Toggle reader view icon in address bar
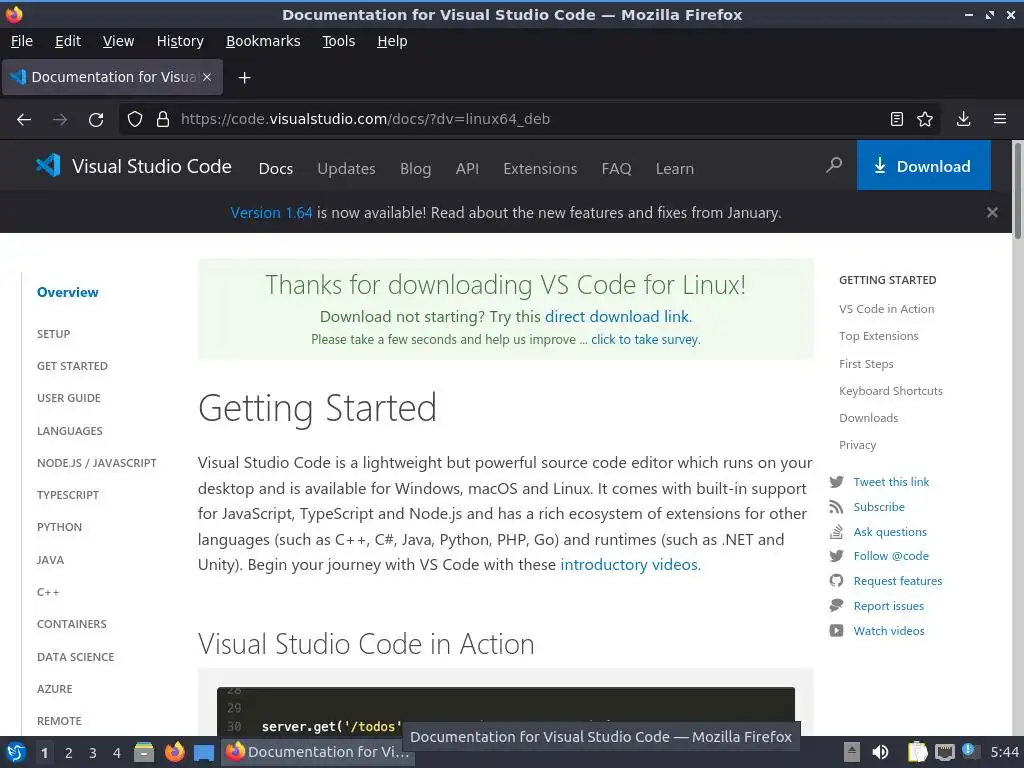Viewport: 1024px width, 768px height. click(897, 119)
